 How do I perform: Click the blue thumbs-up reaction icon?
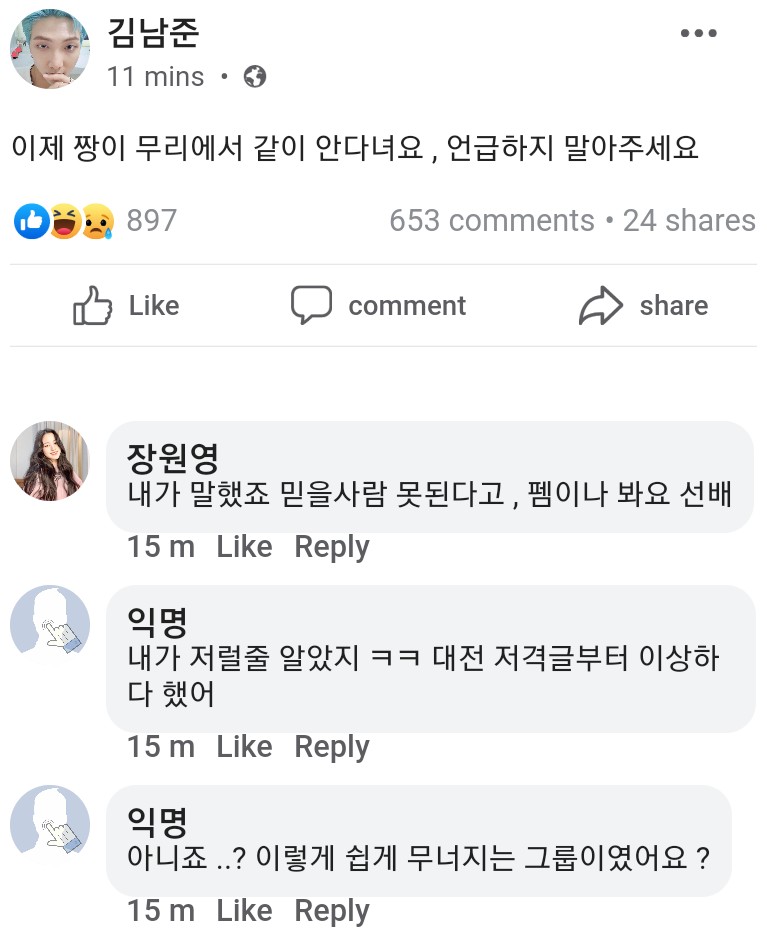tap(31, 221)
